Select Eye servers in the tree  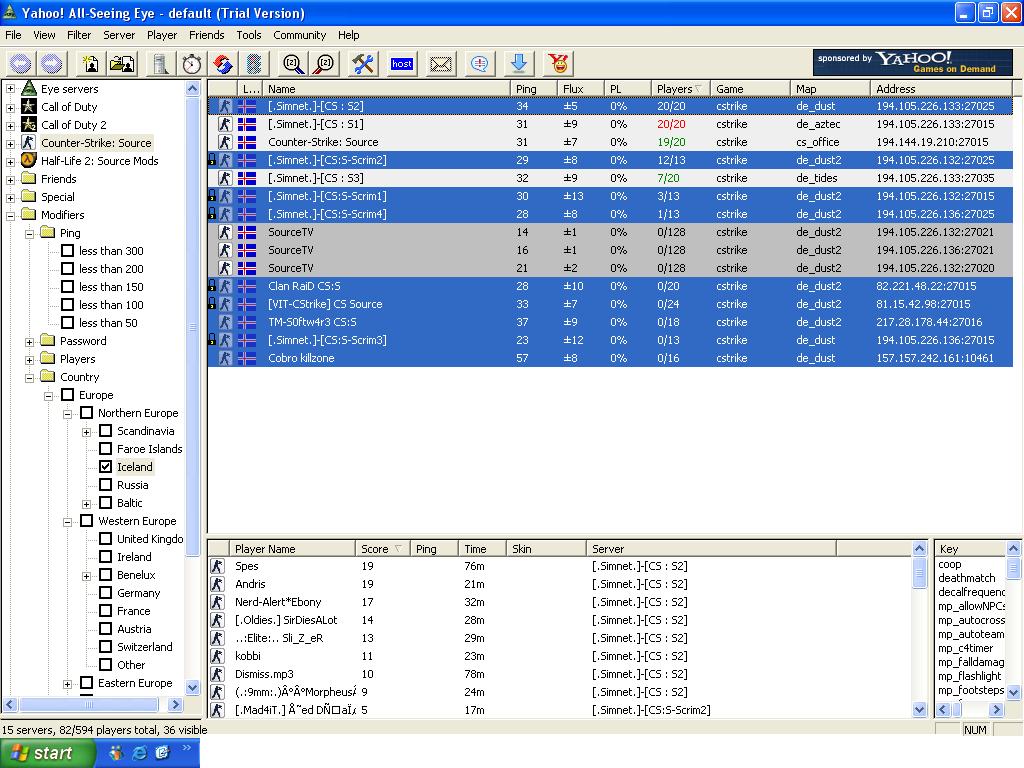[69, 89]
